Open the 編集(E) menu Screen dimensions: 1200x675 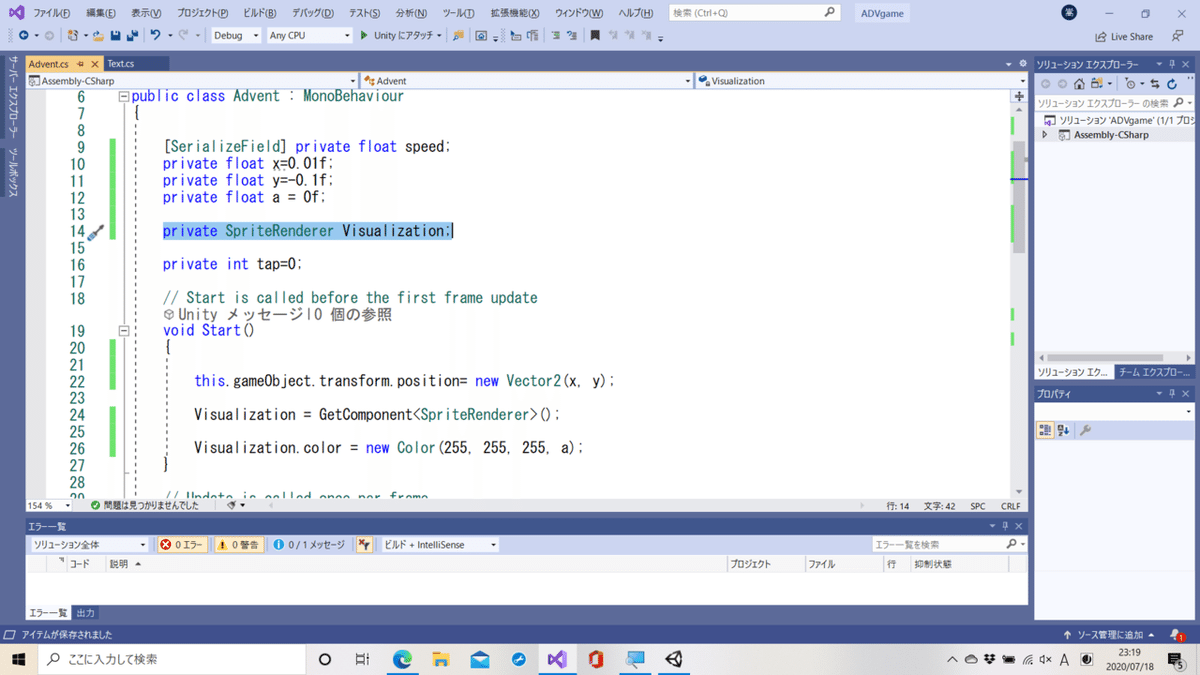100,13
